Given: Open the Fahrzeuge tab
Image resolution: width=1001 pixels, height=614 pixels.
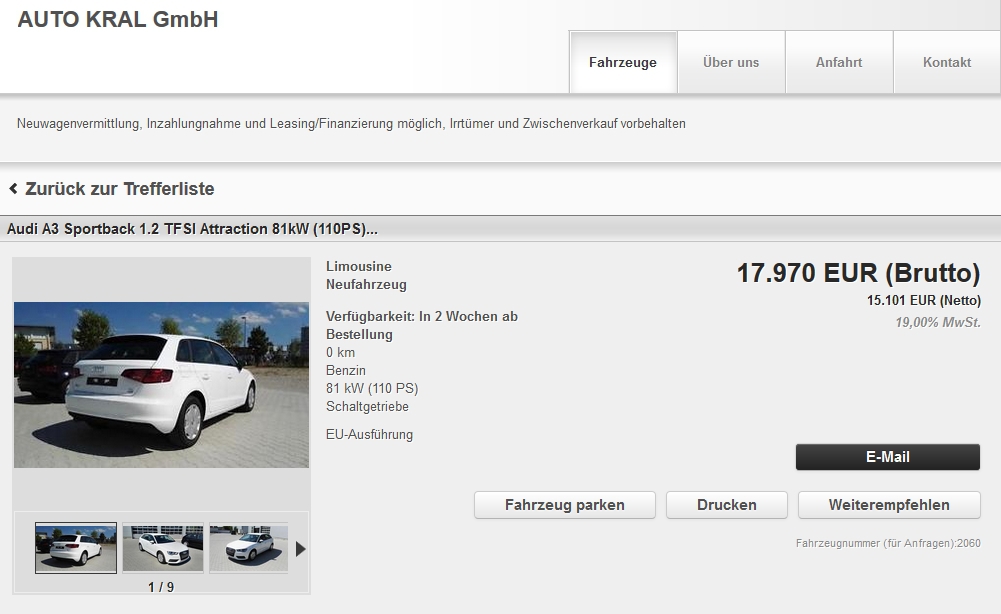Looking at the screenshot, I should 623,62.
